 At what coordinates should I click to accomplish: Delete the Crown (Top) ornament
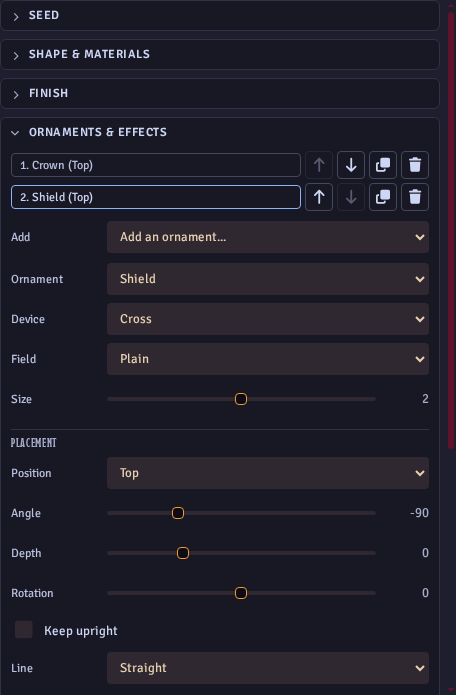[415, 165]
